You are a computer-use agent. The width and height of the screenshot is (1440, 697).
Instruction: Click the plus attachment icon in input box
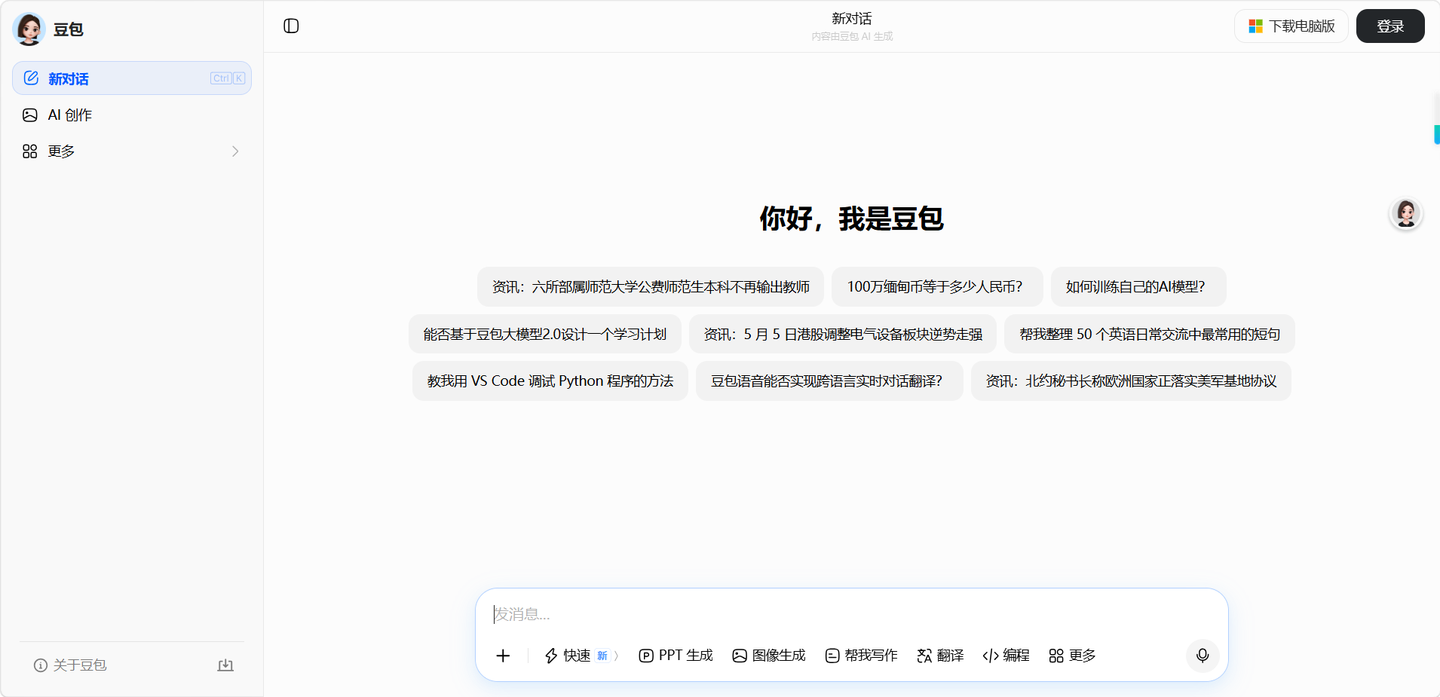tap(503, 656)
